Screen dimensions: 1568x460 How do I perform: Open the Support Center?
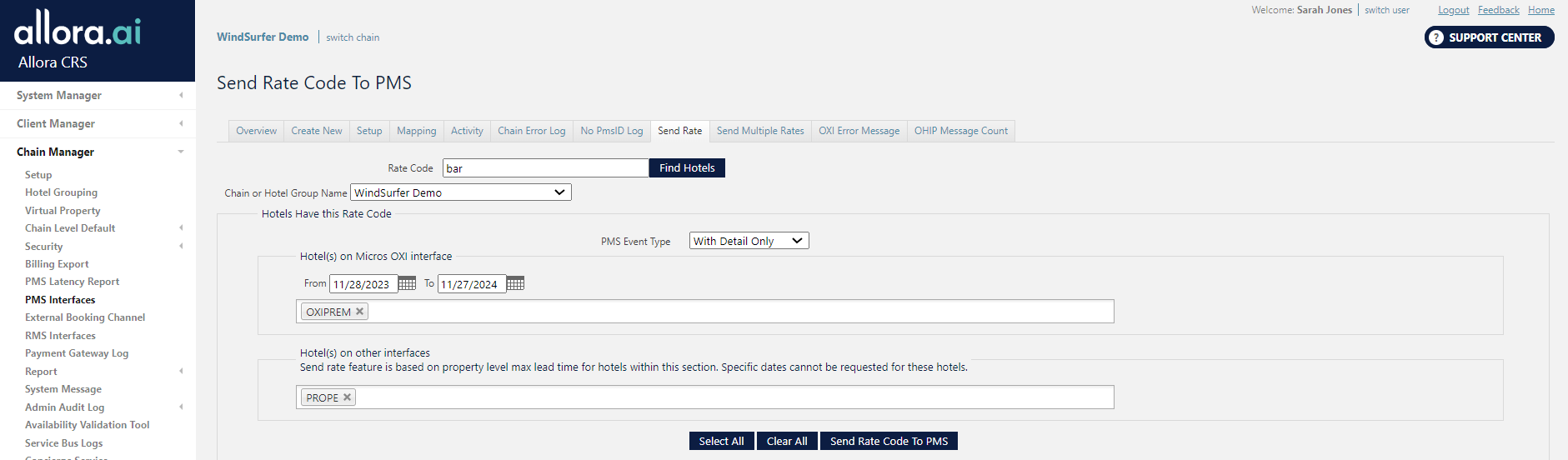[1489, 37]
